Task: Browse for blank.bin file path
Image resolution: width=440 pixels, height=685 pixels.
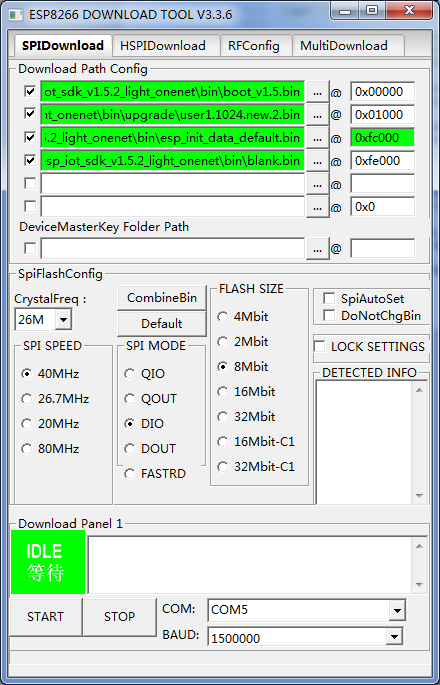Action: (x=317, y=161)
